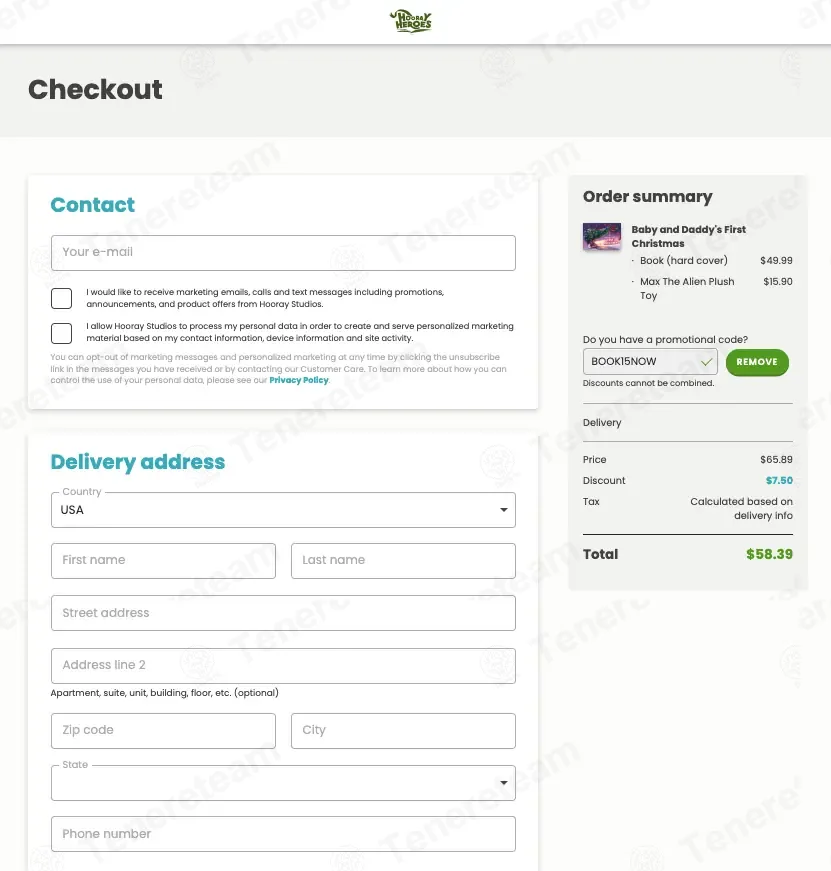Click the book cover thumbnail in order summary
Screen dimensions: 831x871
[x=602, y=237]
